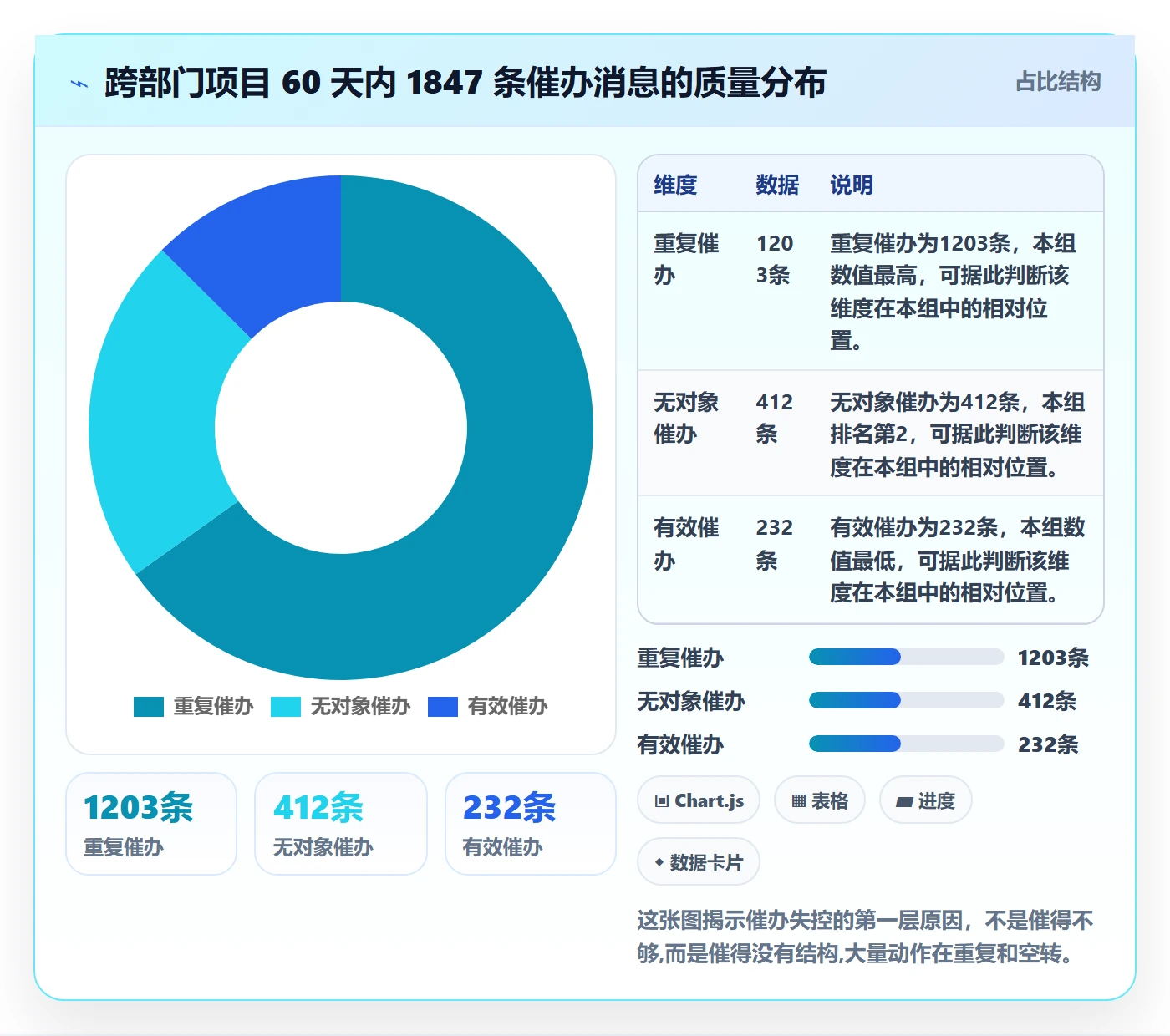
Task: Click the Chart.js tag chip
Action: click(x=699, y=800)
